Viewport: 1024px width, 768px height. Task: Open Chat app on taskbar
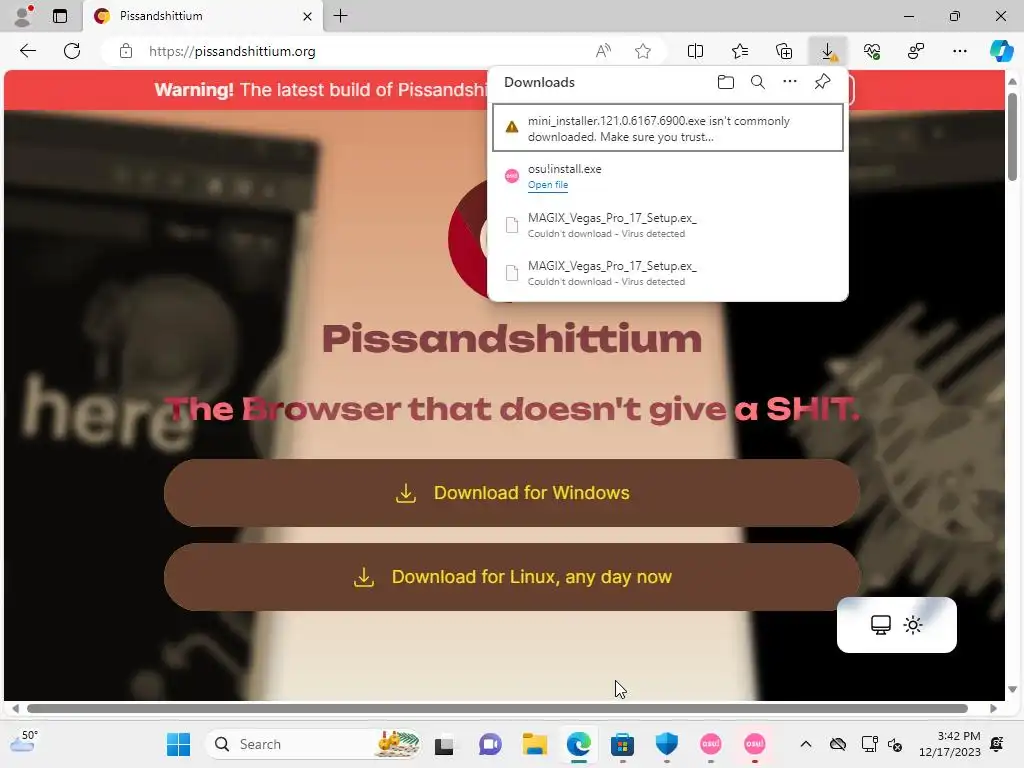(x=490, y=744)
